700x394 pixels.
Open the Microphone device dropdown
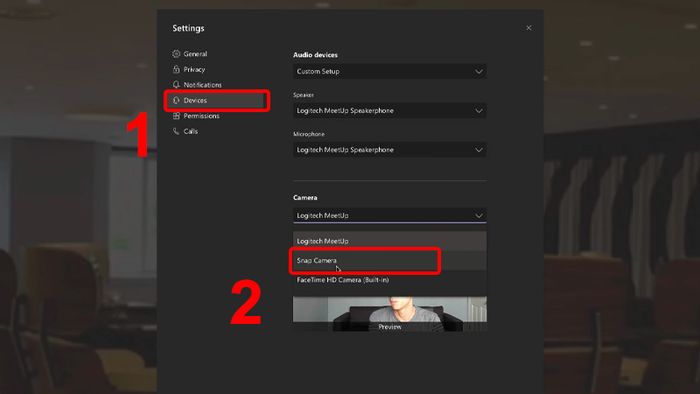(390, 150)
